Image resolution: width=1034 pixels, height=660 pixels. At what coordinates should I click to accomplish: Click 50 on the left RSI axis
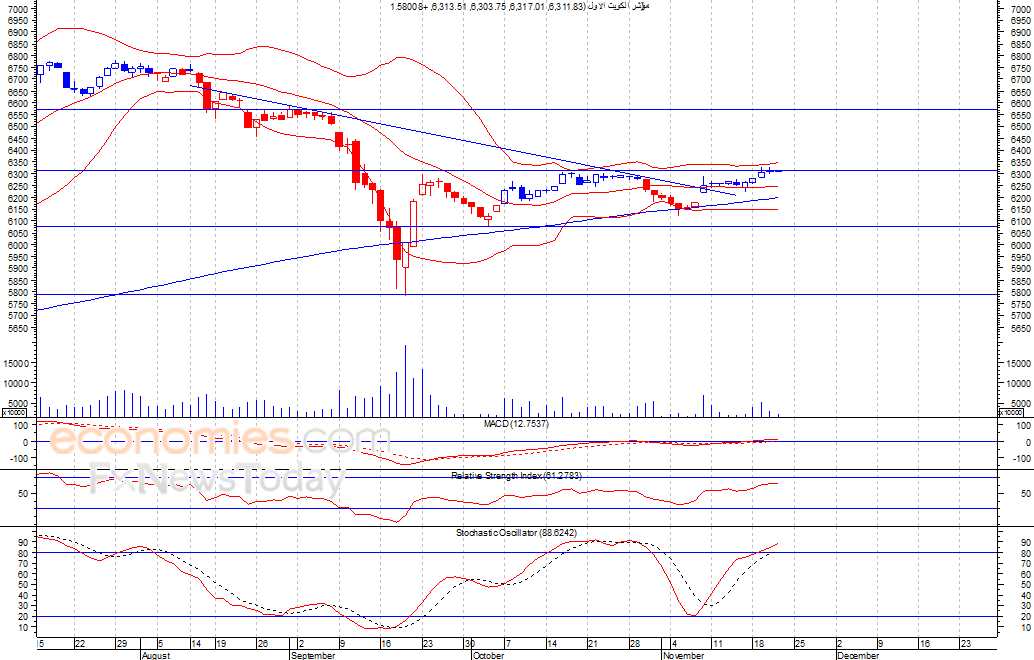(23, 493)
